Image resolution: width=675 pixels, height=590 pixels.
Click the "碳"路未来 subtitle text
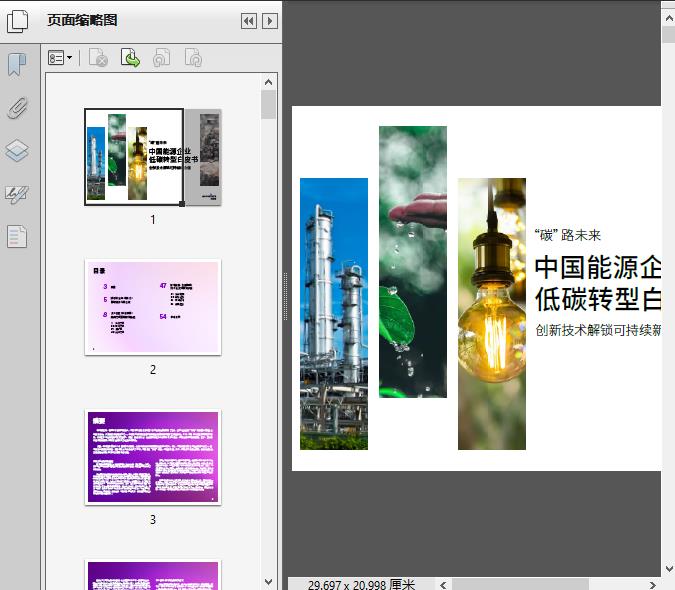click(x=567, y=235)
